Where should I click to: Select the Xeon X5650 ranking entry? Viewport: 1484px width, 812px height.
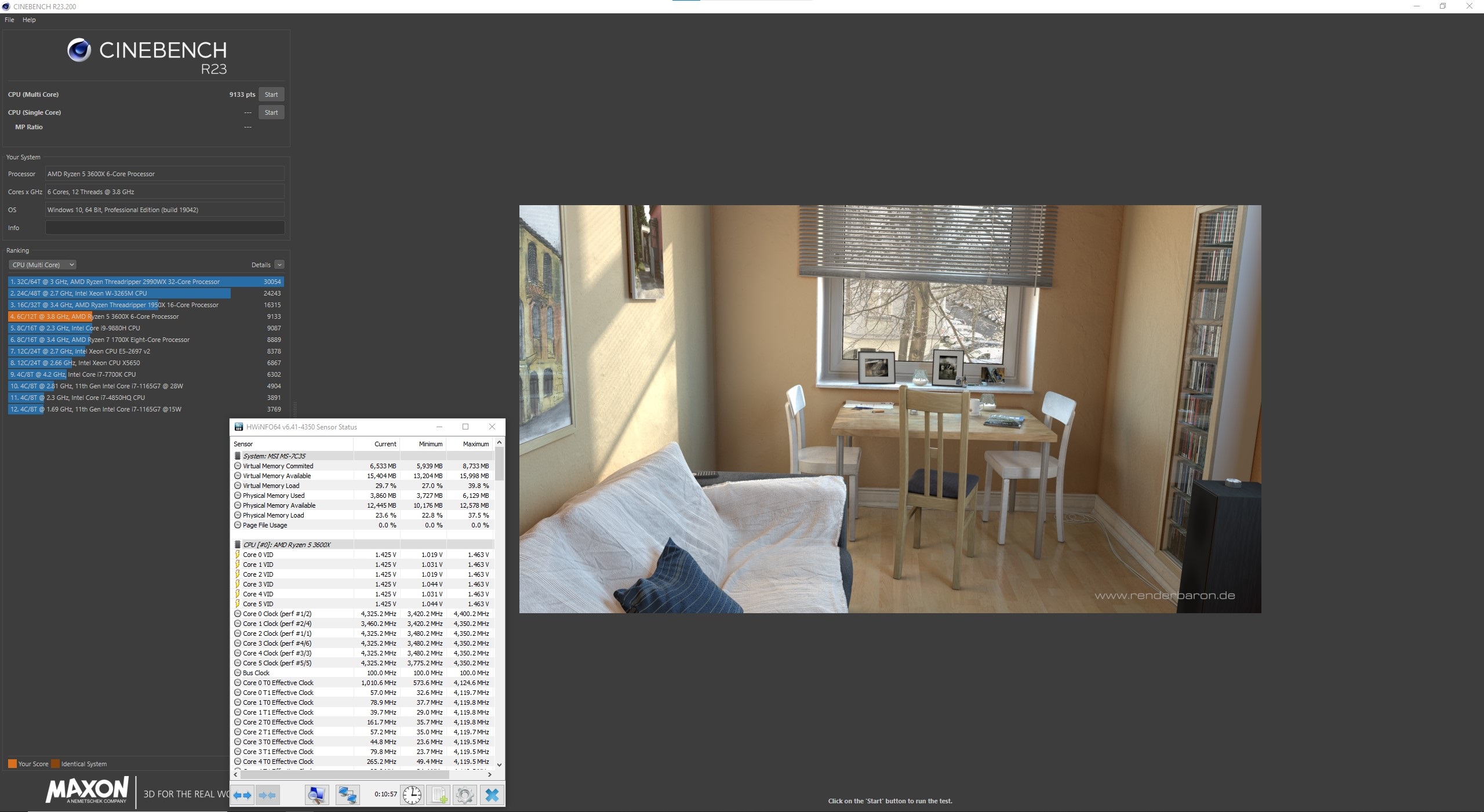(x=146, y=363)
